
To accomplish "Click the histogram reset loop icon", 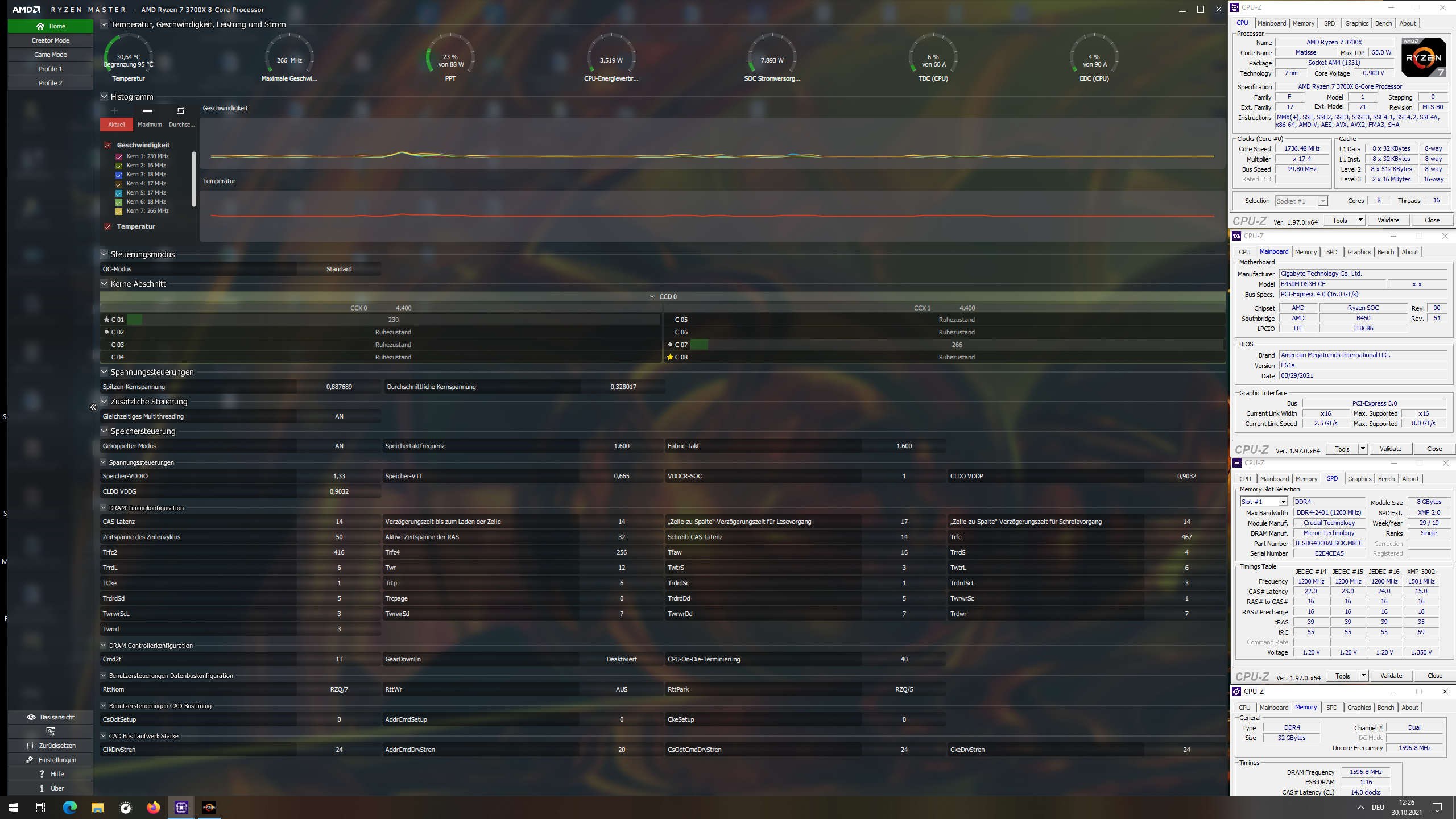I will click(x=181, y=111).
